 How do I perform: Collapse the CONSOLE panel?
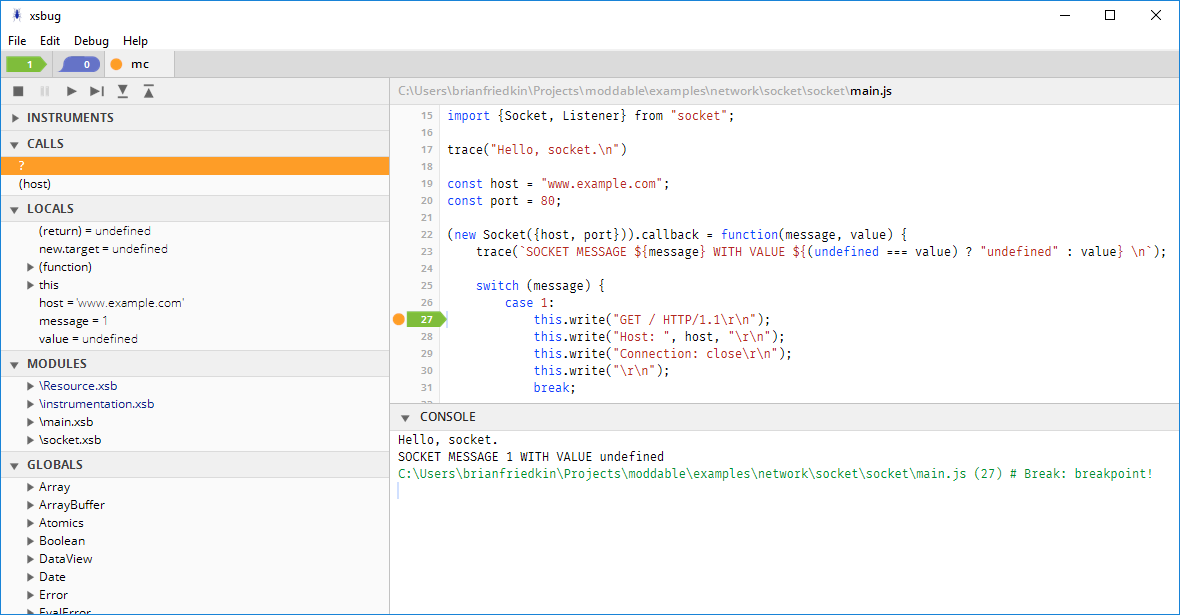(406, 418)
